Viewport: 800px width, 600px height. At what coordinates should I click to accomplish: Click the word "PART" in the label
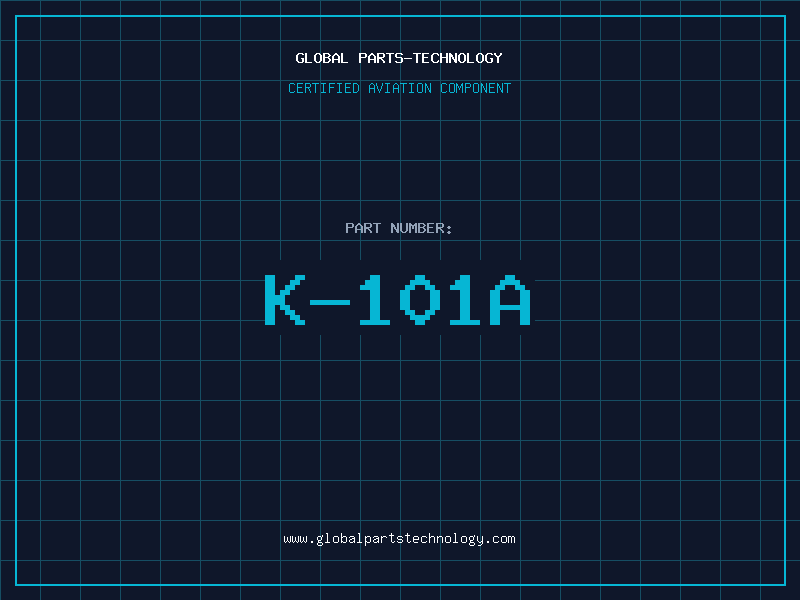[363, 228]
